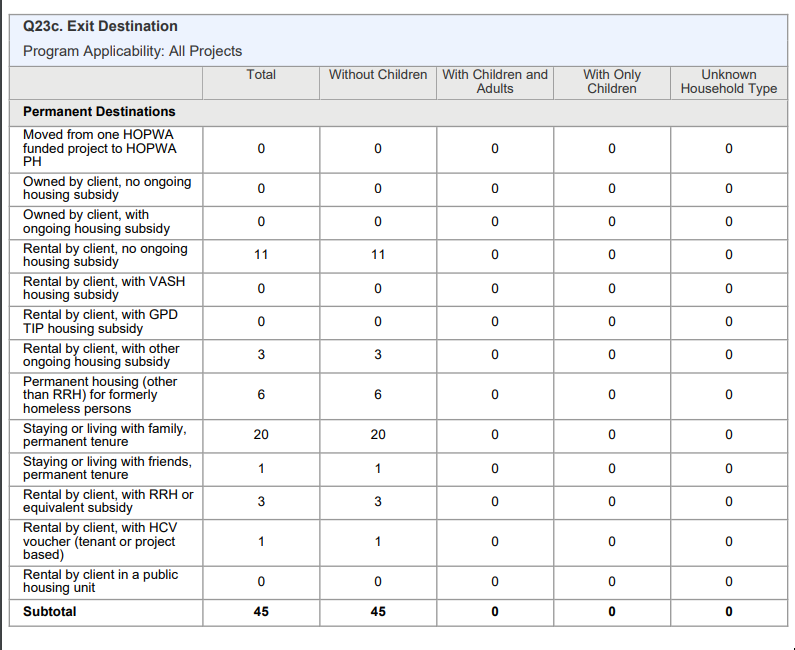
Task: Click 'Moved from one HOPWA funded project' row label
Action: (100, 148)
